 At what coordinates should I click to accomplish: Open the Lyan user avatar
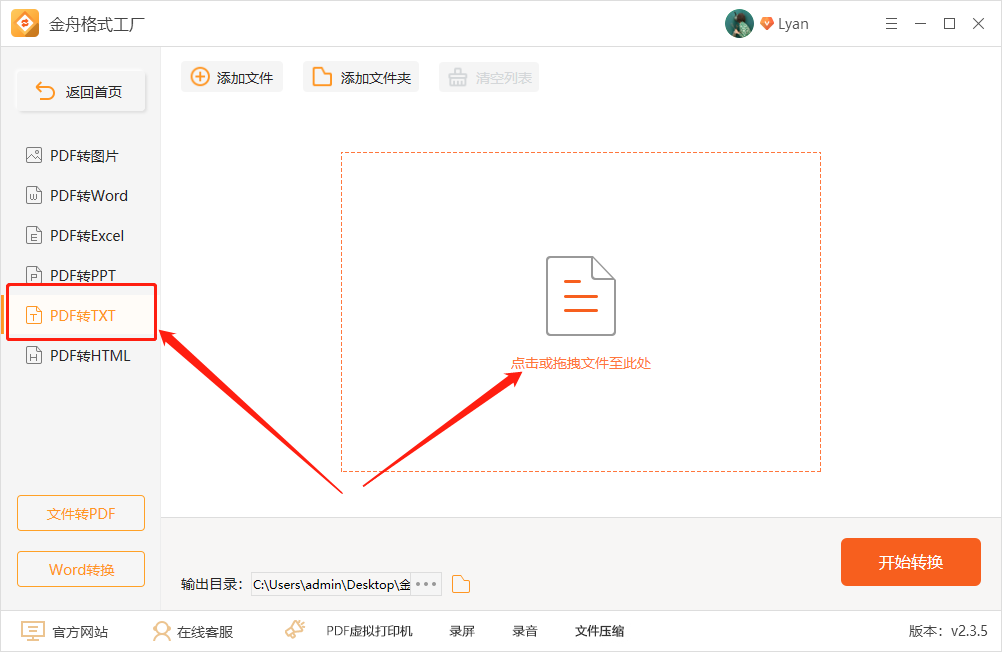pyautogui.click(x=739, y=24)
